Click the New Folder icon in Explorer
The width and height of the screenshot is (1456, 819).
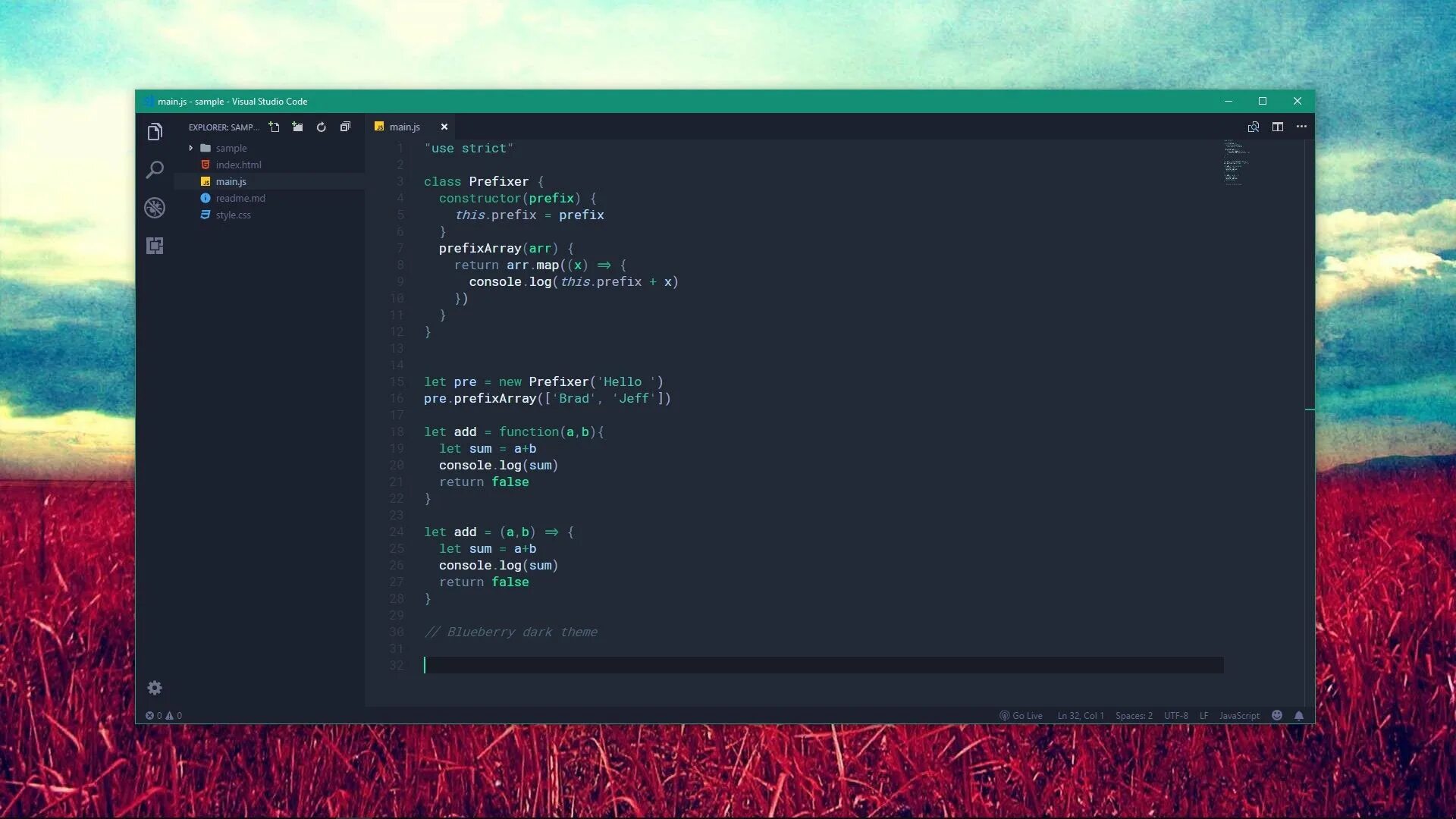click(298, 127)
